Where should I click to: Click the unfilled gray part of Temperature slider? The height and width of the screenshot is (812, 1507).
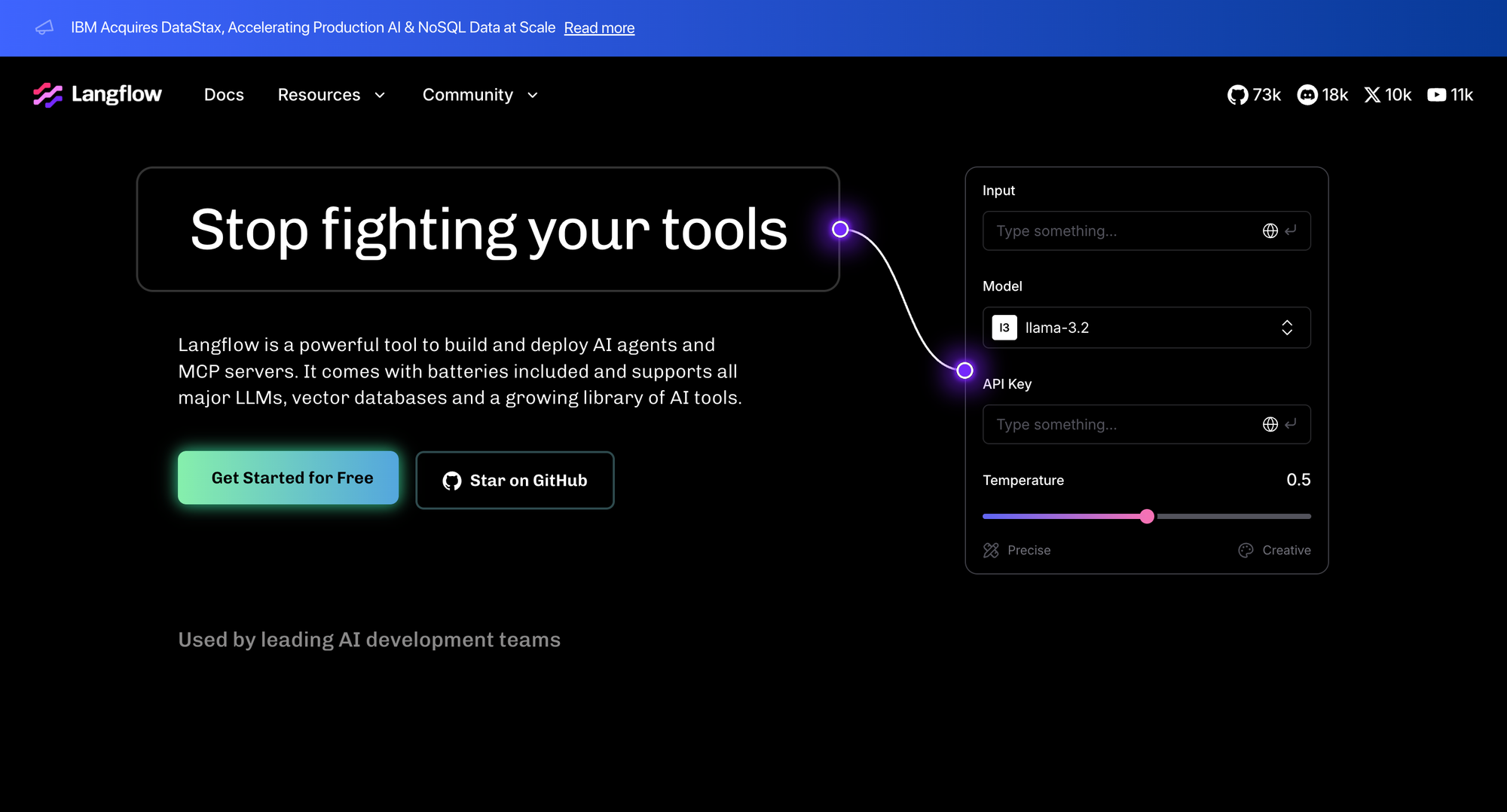[1233, 516]
